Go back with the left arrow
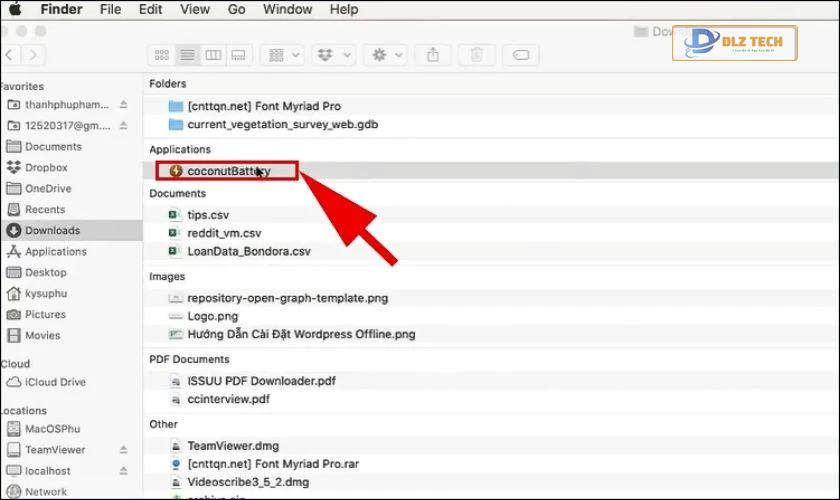The image size is (840, 500). [x=10, y=55]
